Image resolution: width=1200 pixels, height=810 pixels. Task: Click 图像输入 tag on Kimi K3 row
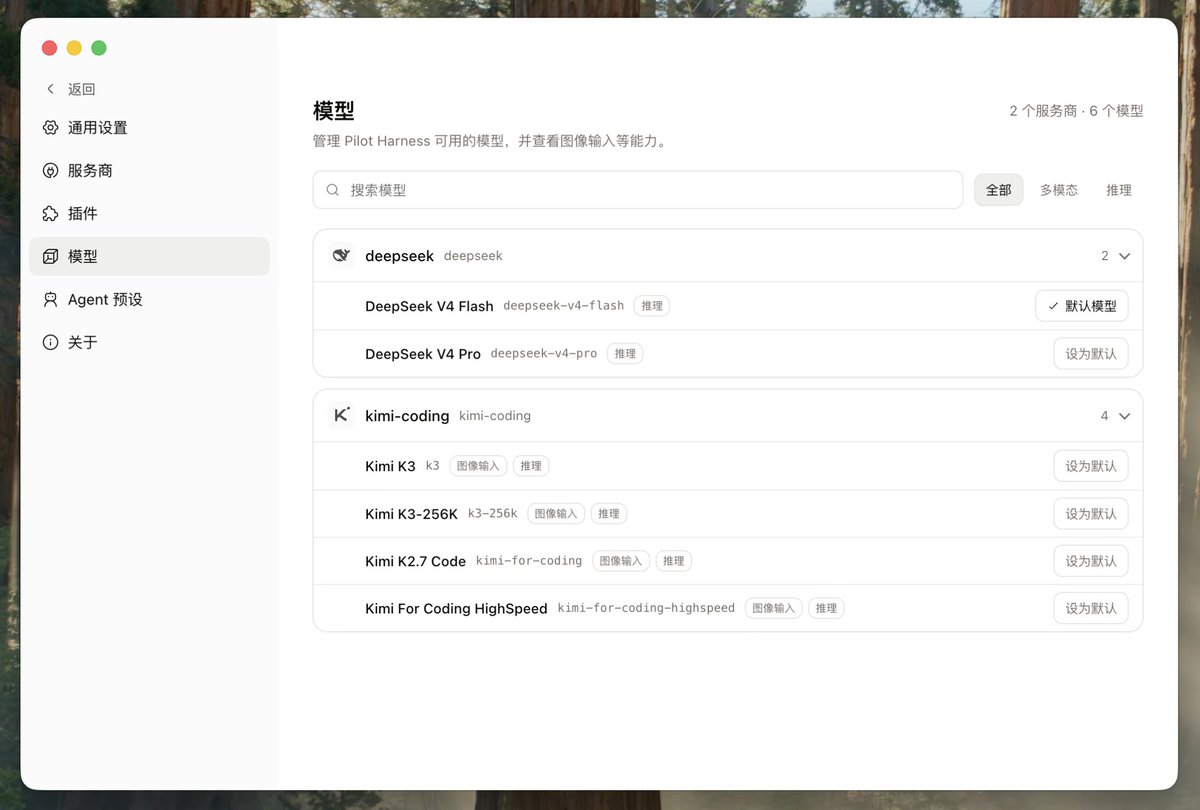click(x=478, y=466)
